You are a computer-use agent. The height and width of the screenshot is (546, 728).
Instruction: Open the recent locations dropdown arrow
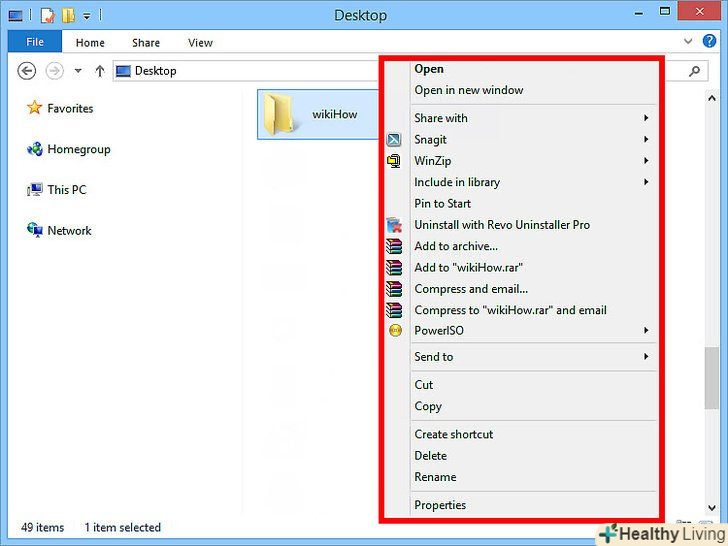click(x=78, y=71)
